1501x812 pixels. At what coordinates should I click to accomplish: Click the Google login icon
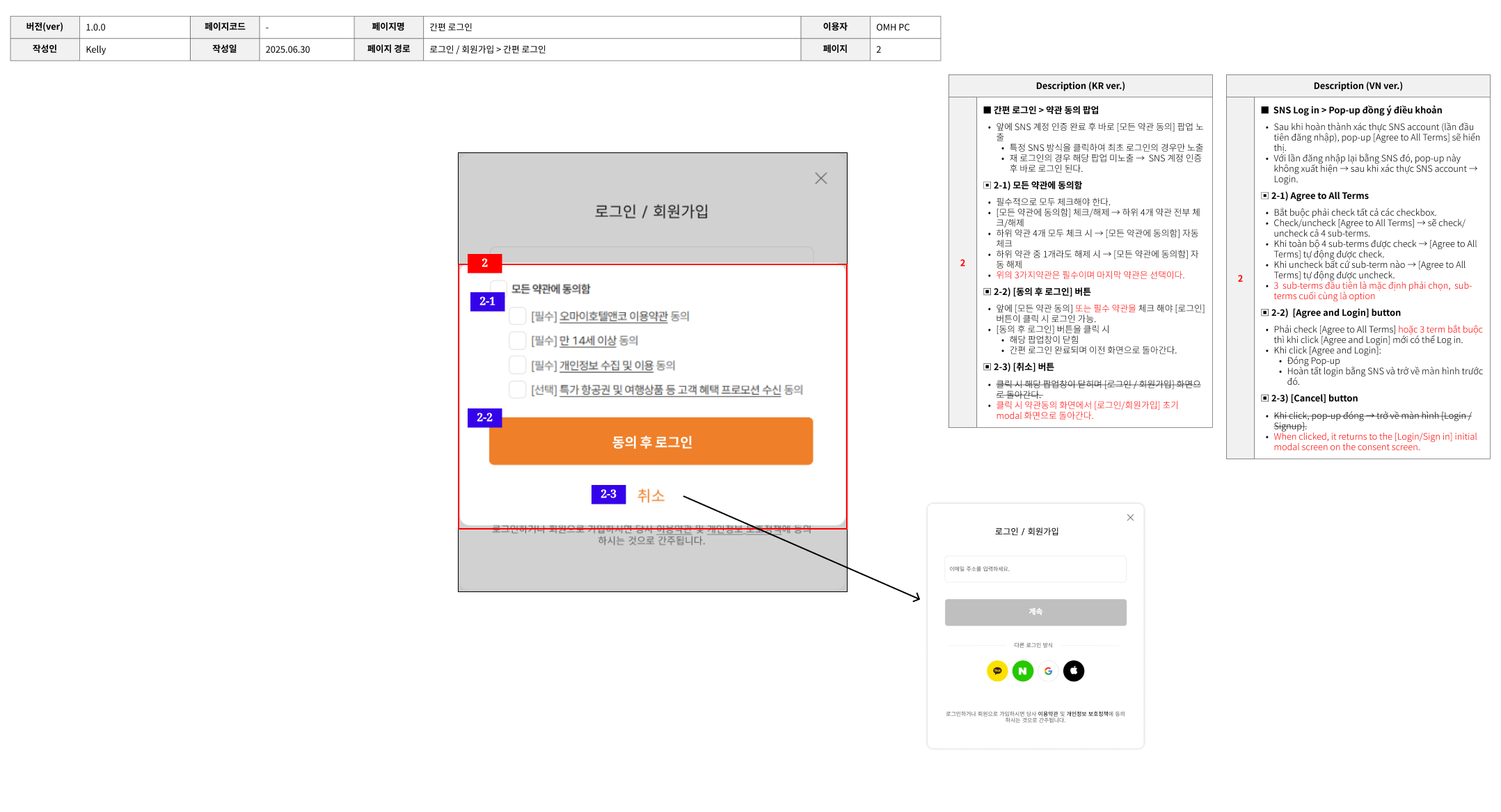pos(1048,671)
